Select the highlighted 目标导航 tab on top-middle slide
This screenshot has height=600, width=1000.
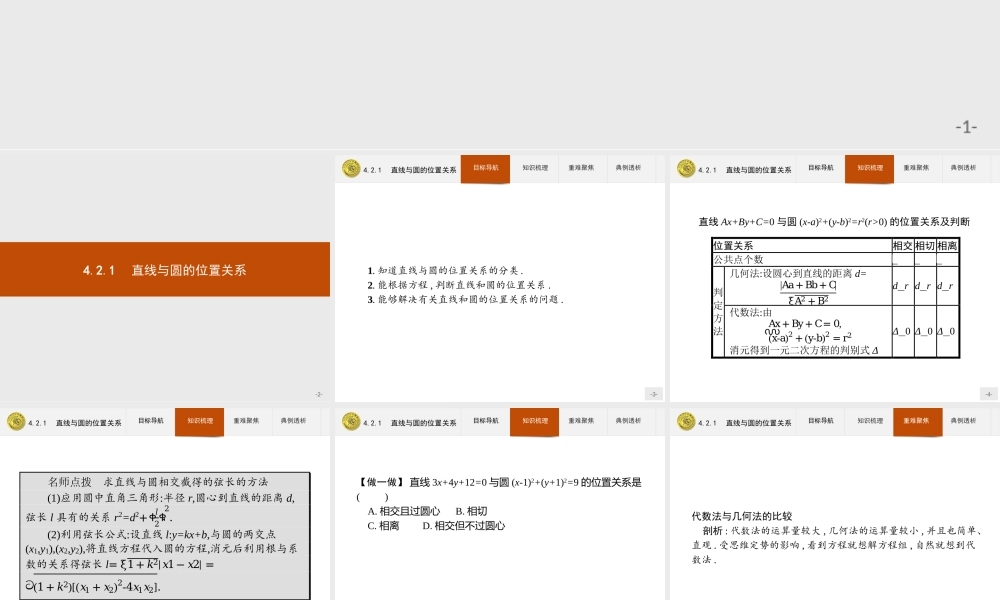(x=485, y=169)
